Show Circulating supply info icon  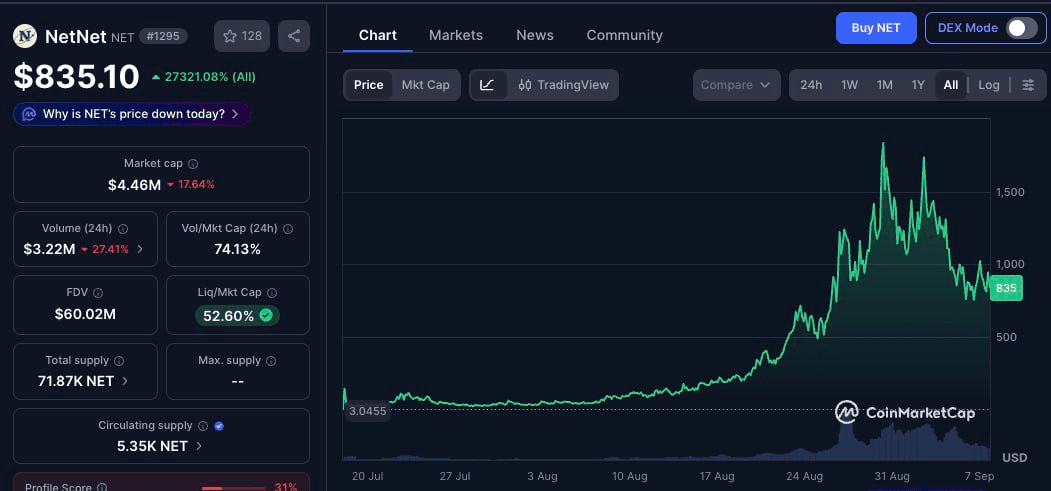point(203,425)
